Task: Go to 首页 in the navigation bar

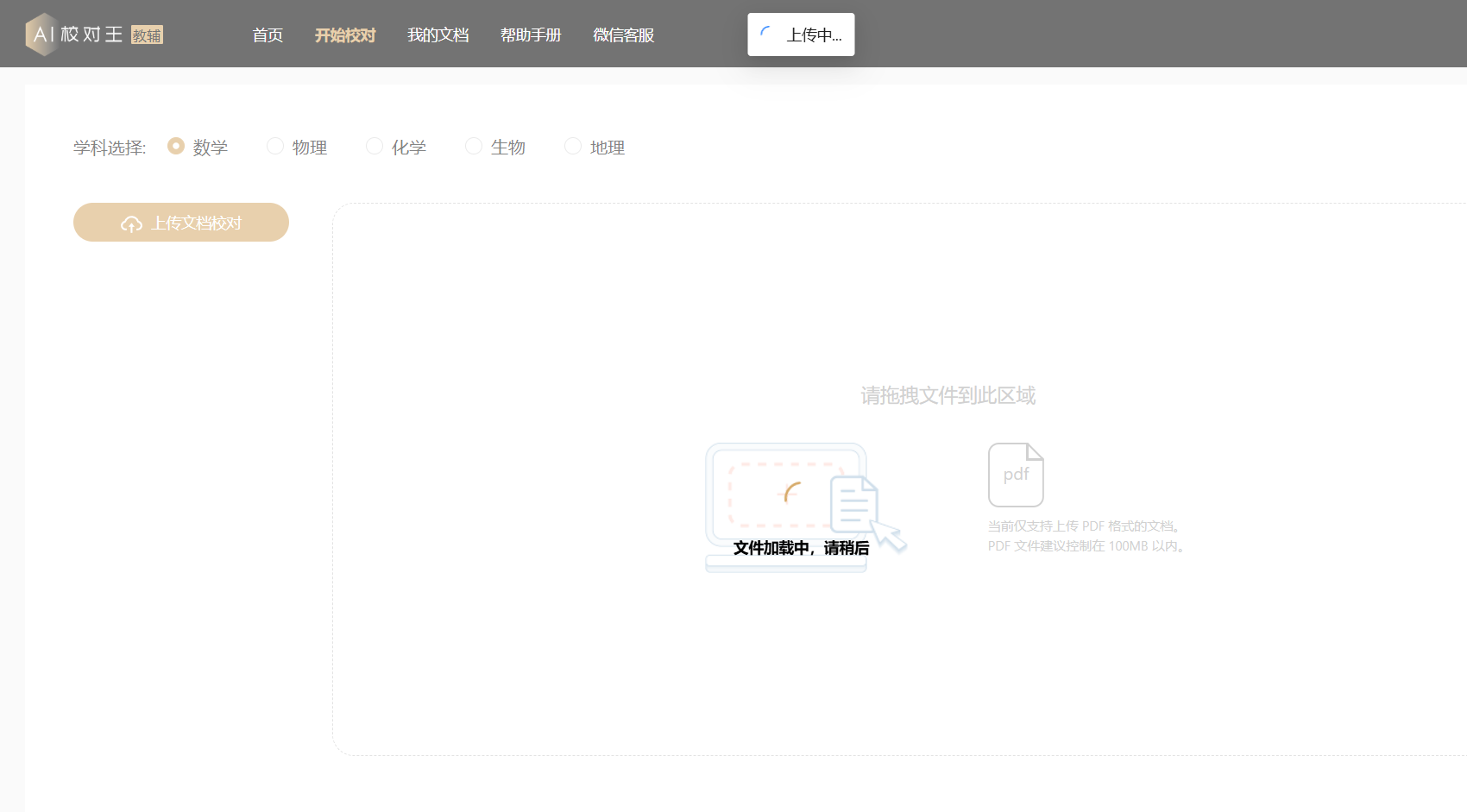Action: click(x=268, y=35)
